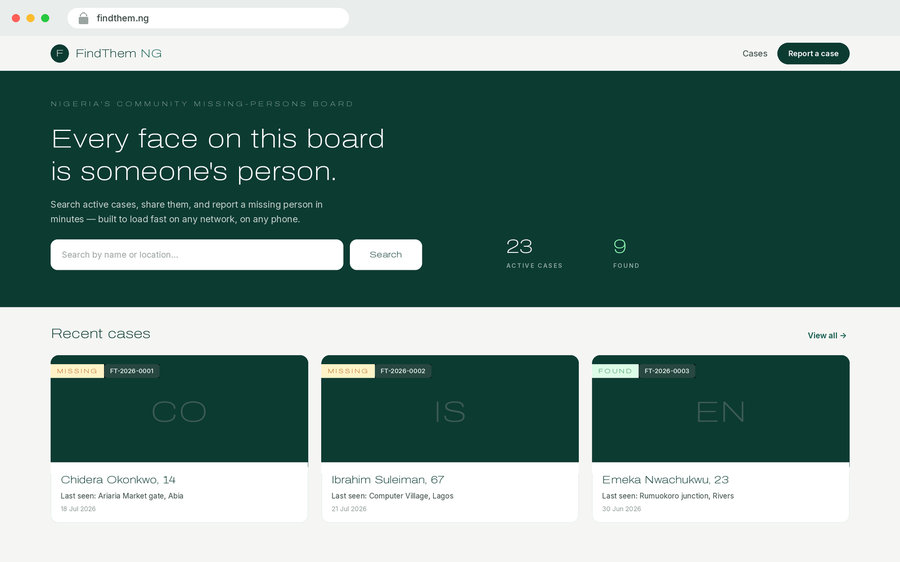Open the Emeka Nwachukwu, 23 name title

point(665,480)
